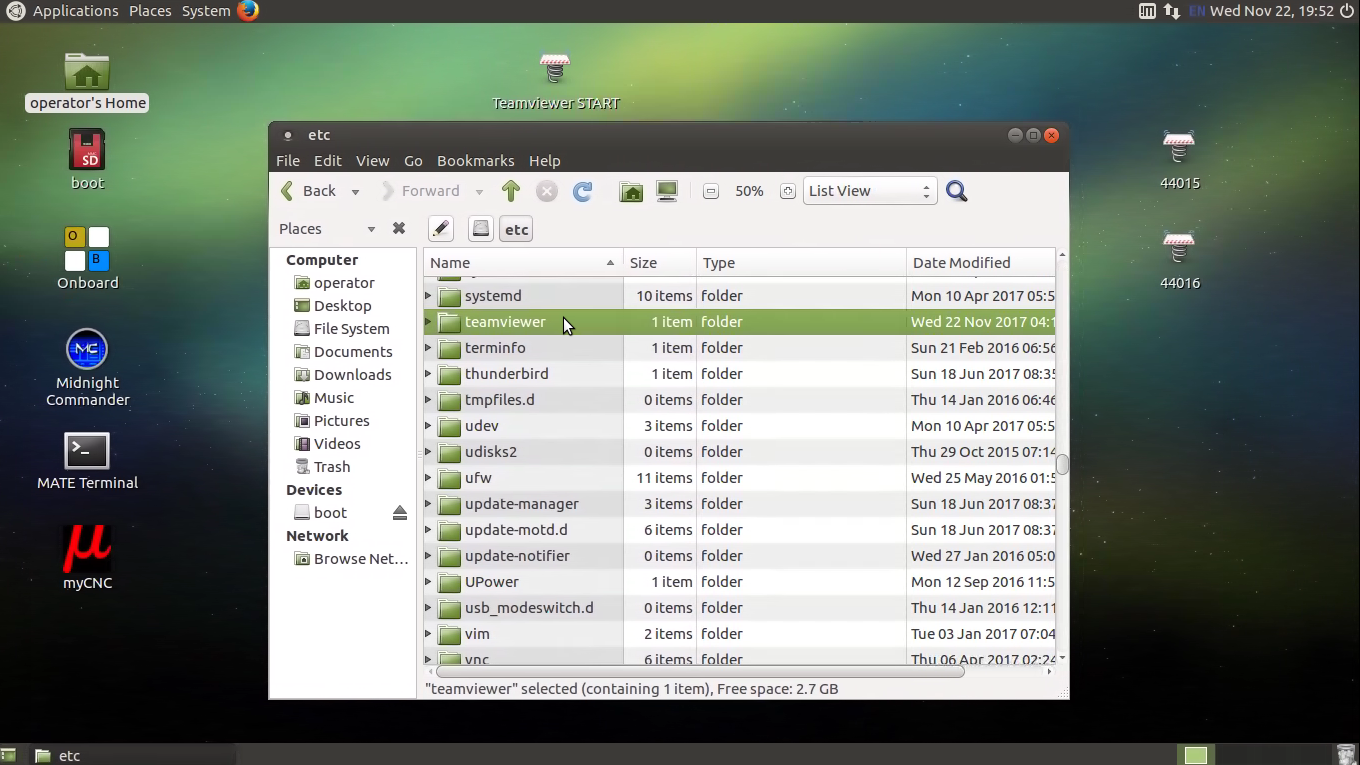Click the vertical scrollbar handle
1360x765 pixels.
point(1062,465)
